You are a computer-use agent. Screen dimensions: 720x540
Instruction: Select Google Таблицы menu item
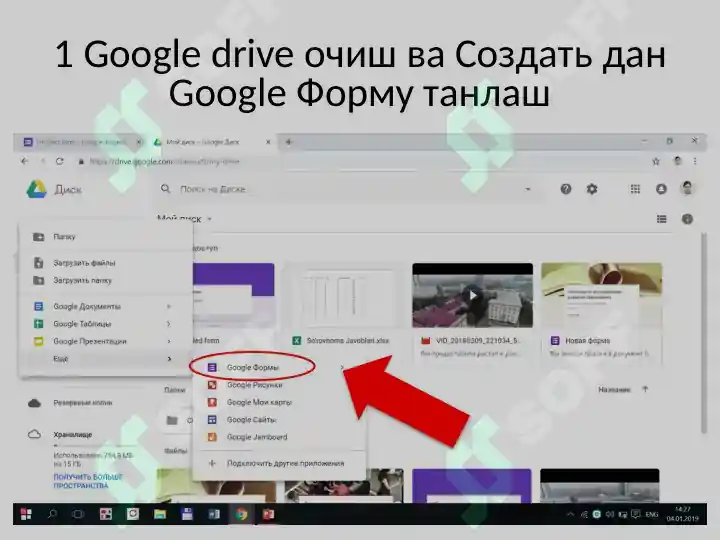tap(106, 324)
